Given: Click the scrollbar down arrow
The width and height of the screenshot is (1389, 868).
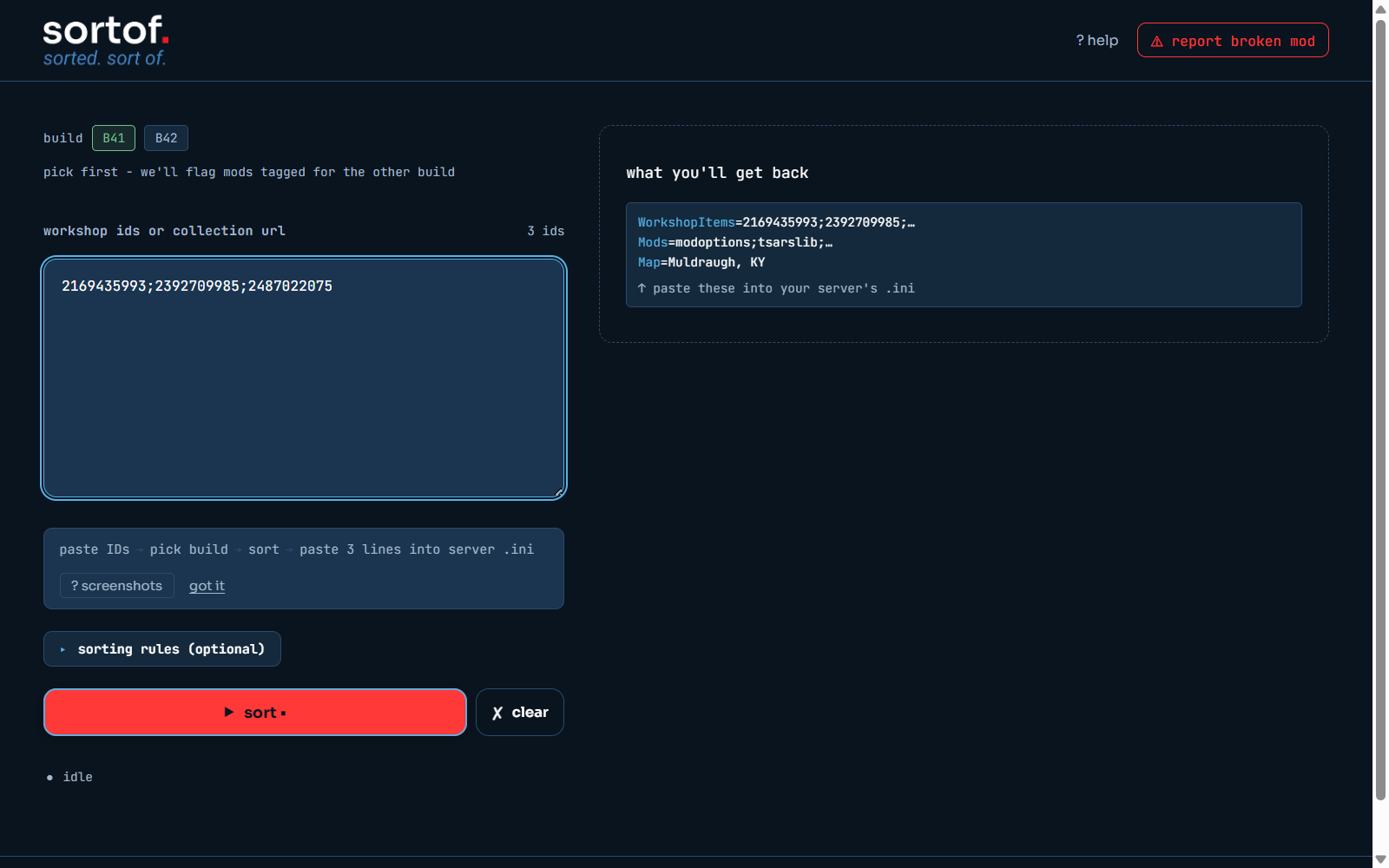Looking at the screenshot, I should (x=1380, y=859).
